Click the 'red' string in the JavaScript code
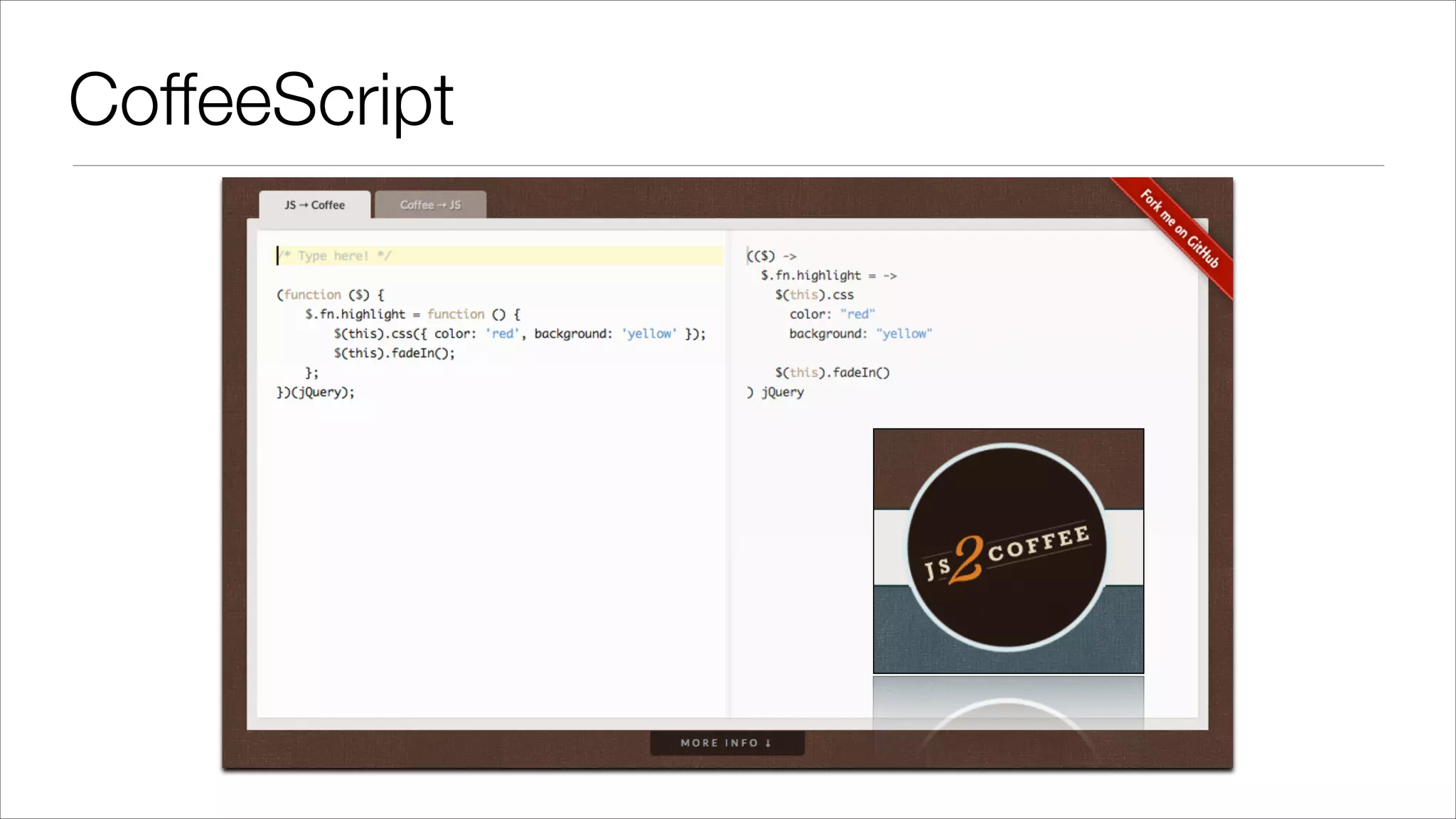1456x819 pixels. click(503, 333)
